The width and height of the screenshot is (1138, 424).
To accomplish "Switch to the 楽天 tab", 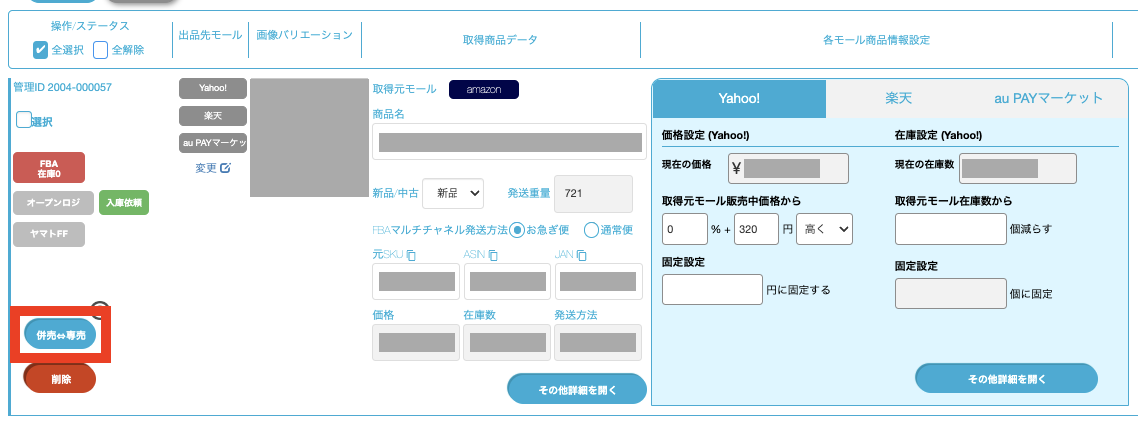I will [897, 98].
